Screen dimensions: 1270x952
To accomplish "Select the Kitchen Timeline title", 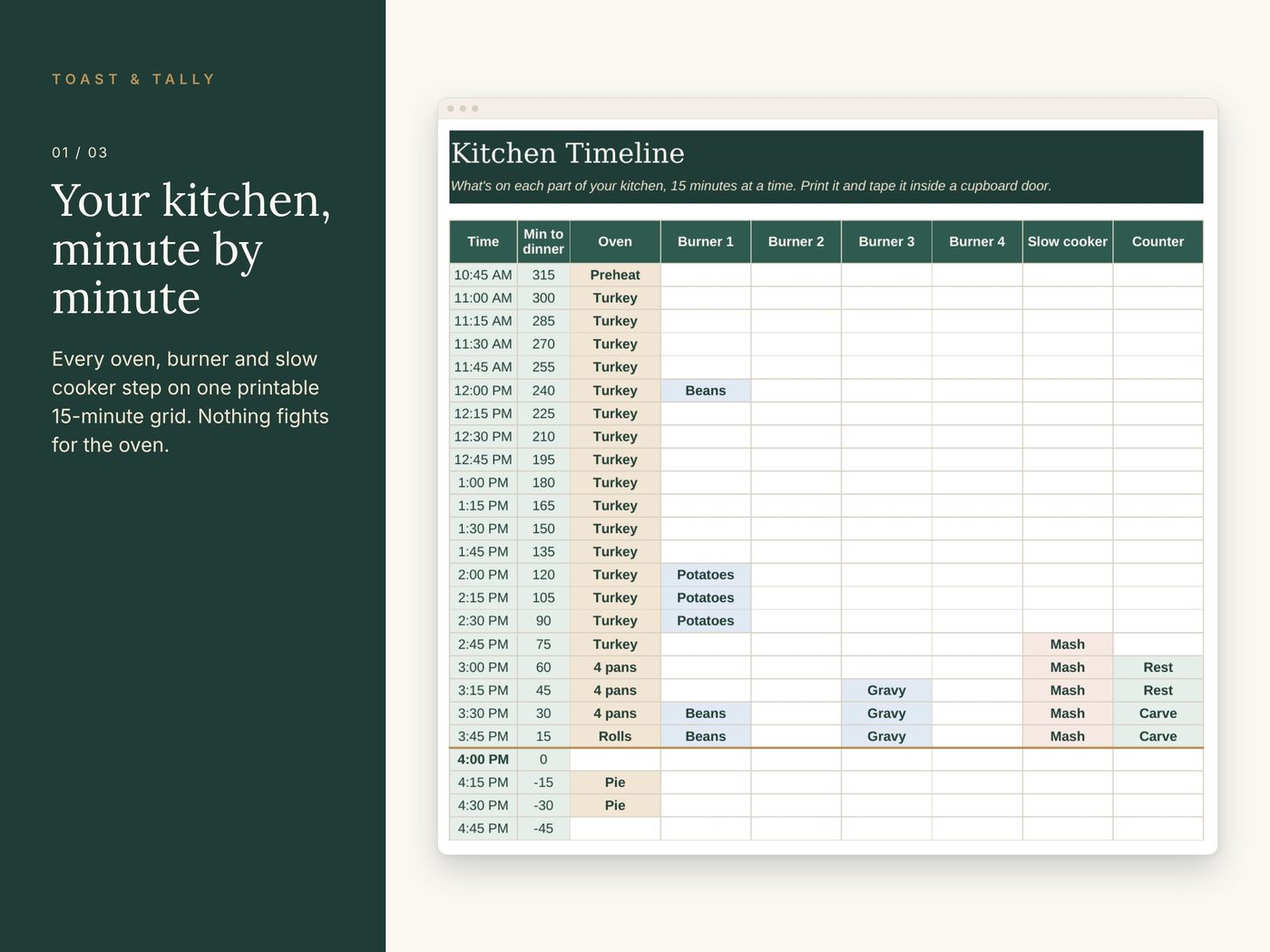I will click(x=568, y=153).
